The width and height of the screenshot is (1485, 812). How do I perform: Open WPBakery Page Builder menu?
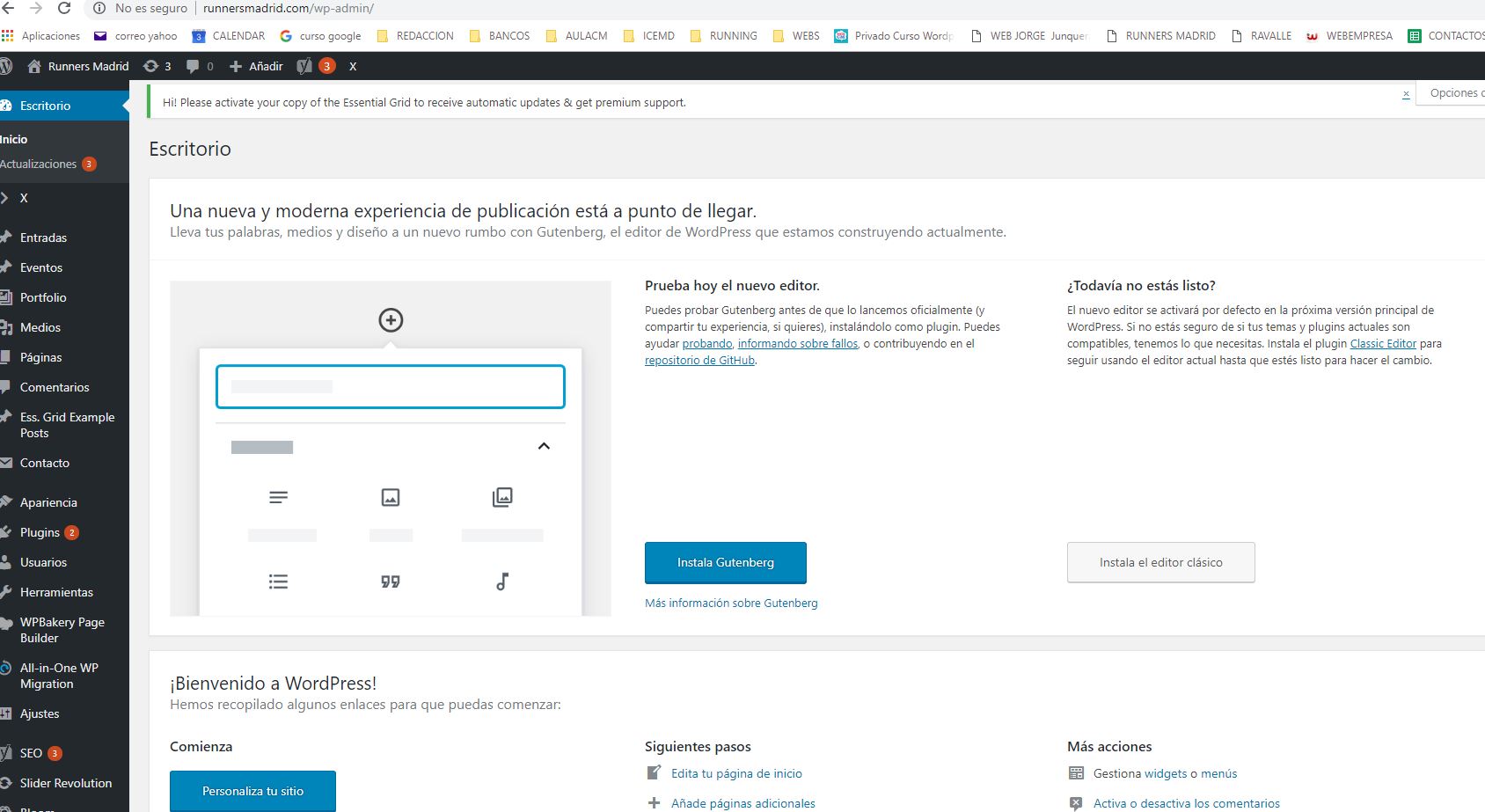[x=64, y=630]
